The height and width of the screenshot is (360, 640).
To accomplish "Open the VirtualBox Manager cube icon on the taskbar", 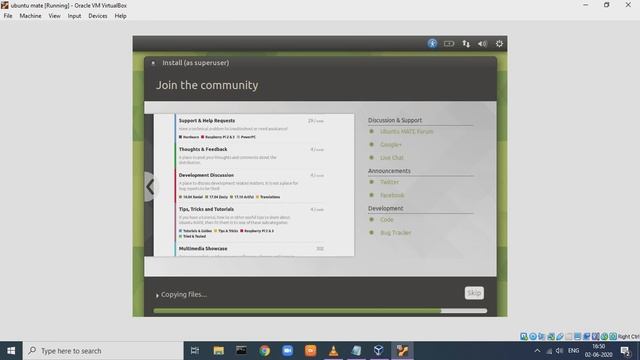I will [379, 351].
